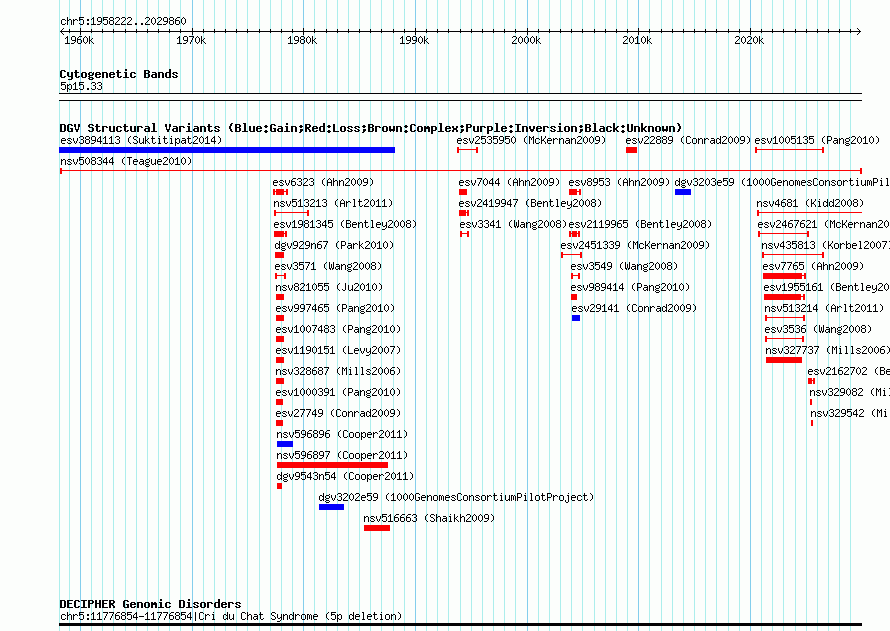This screenshot has width=890, height=631.
Task: Click the esv2535950 (McKernan2009) label
Action: click(x=531, y=140)
